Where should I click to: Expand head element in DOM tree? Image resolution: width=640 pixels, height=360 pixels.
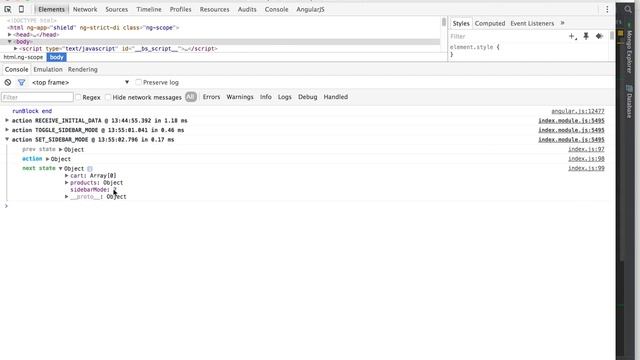tap(9, 35)
